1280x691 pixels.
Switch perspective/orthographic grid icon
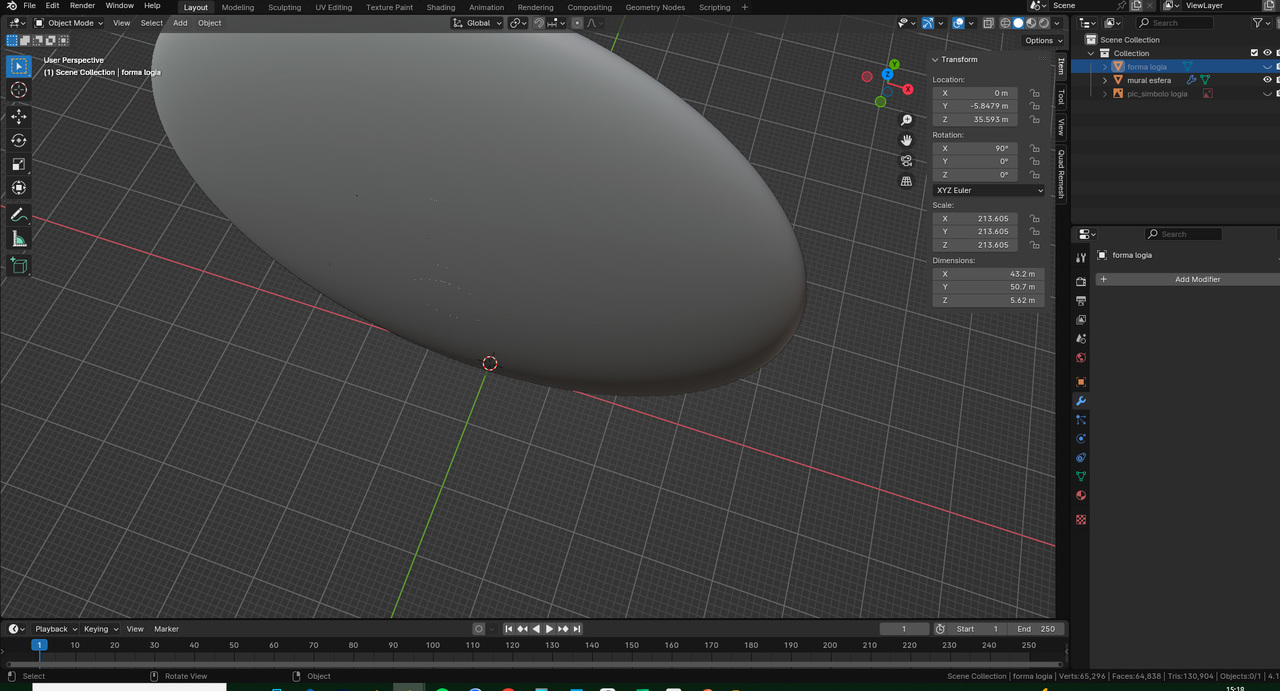pyautogui.click(x=907, y=181)
